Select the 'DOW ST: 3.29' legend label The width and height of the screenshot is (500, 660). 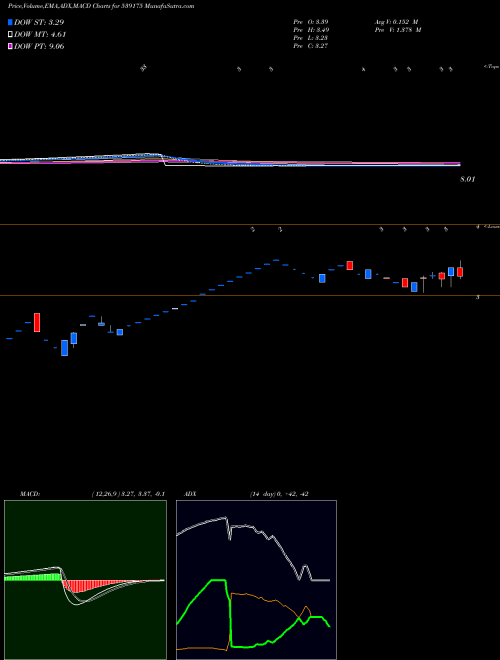point(39,22)
